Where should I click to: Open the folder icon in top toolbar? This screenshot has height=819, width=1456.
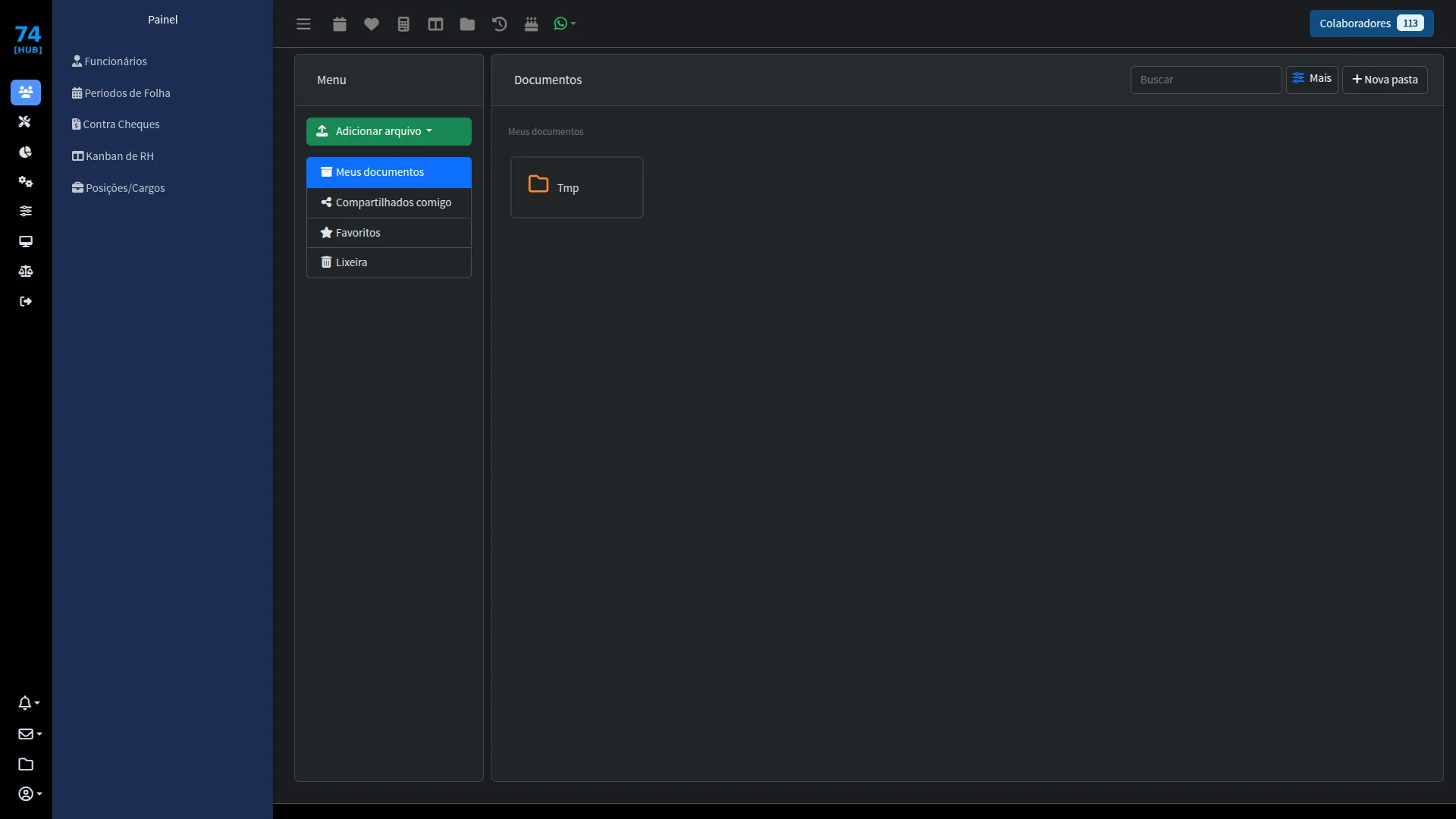click(x=467, y=24)
